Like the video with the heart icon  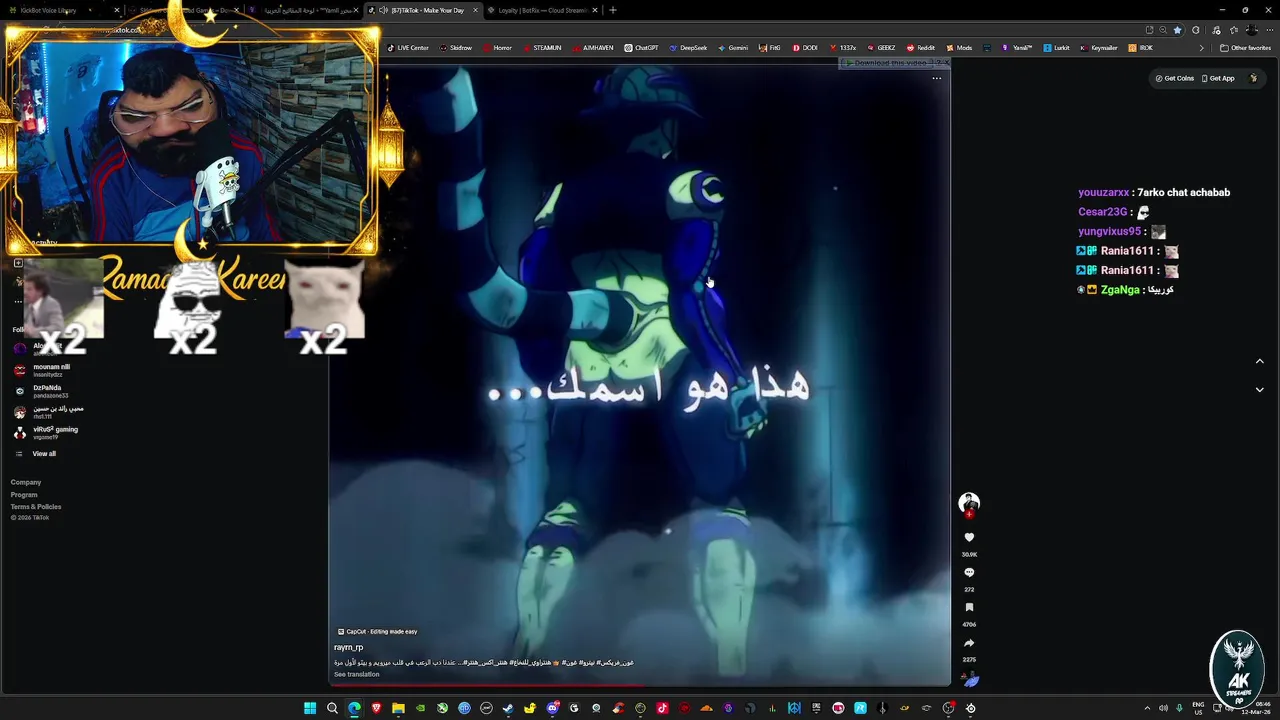point(969,538)
